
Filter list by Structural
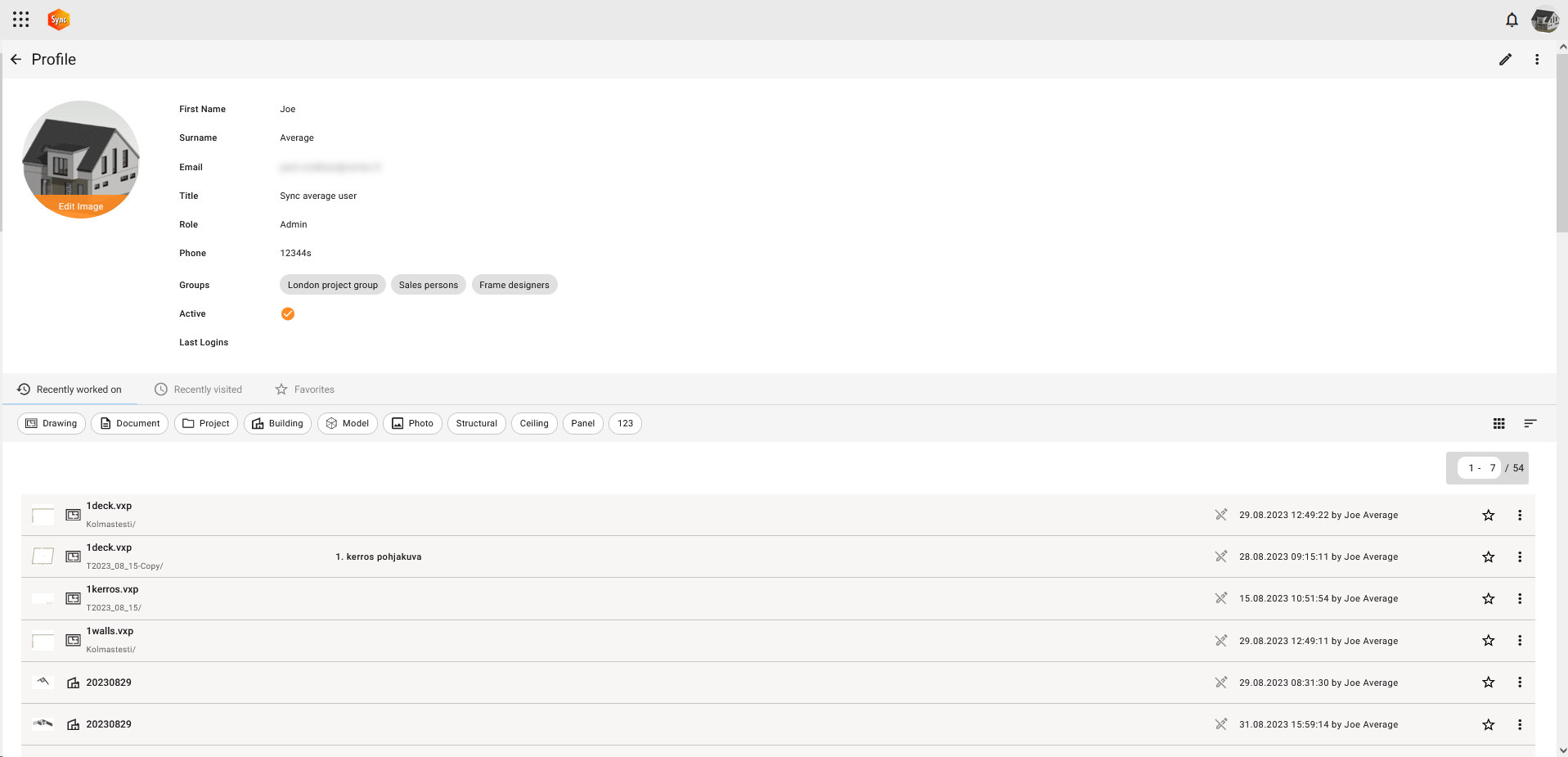(477, 423)
